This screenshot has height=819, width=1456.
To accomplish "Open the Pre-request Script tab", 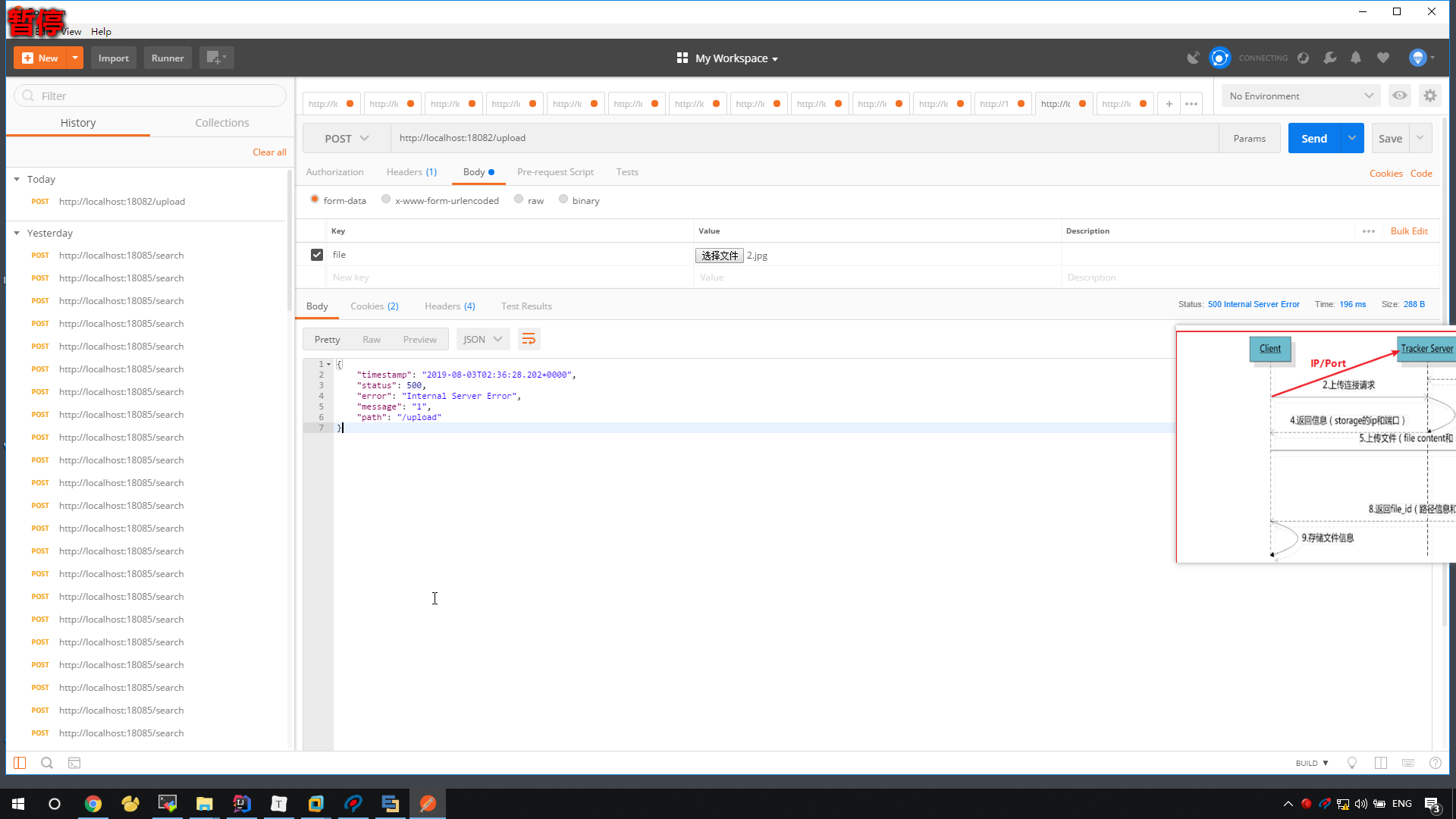I will tap(555, 172).
